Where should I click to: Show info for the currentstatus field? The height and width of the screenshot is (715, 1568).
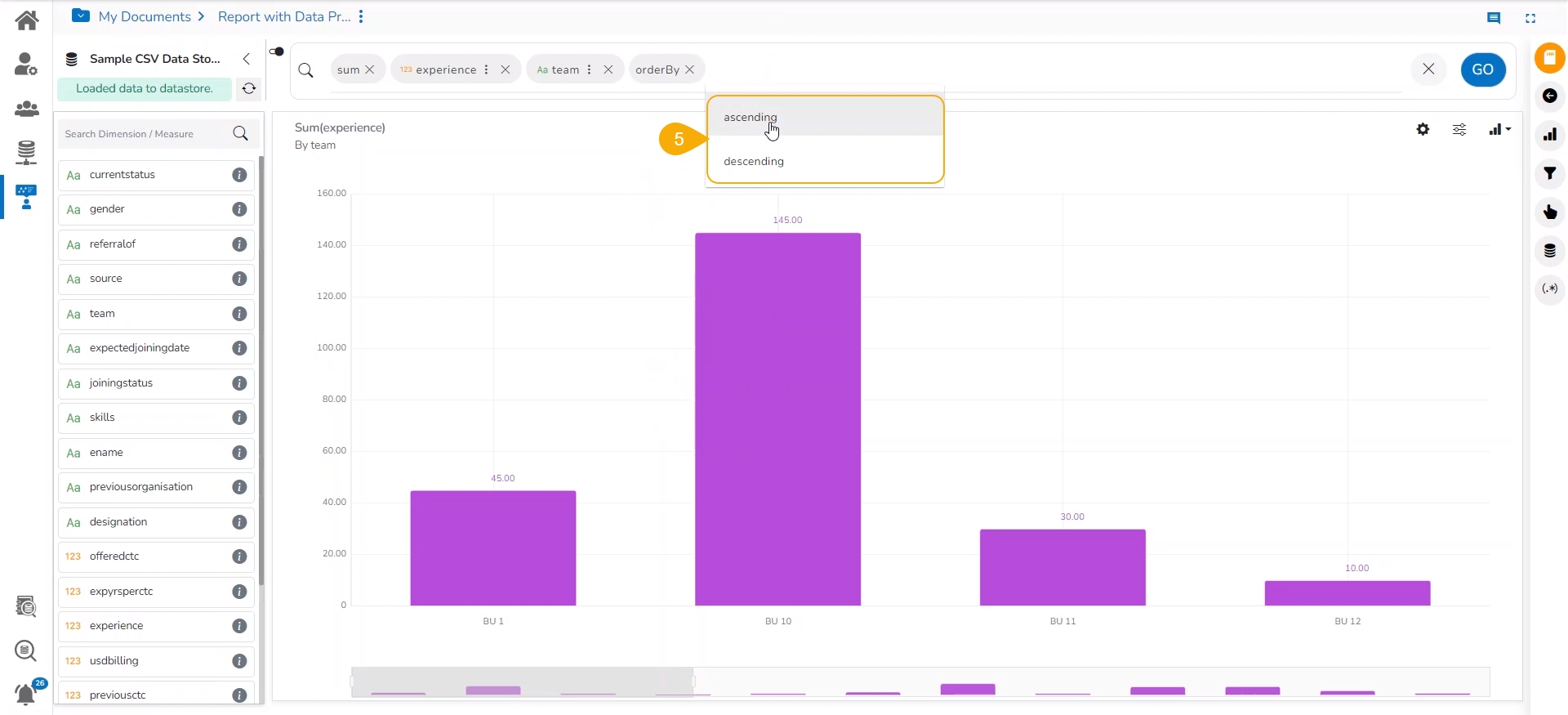tap(239, 175)
